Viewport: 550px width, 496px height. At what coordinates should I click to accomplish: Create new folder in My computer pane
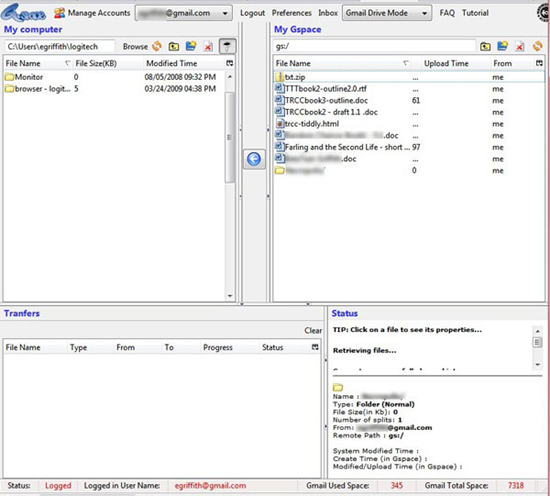coord(191,46)
